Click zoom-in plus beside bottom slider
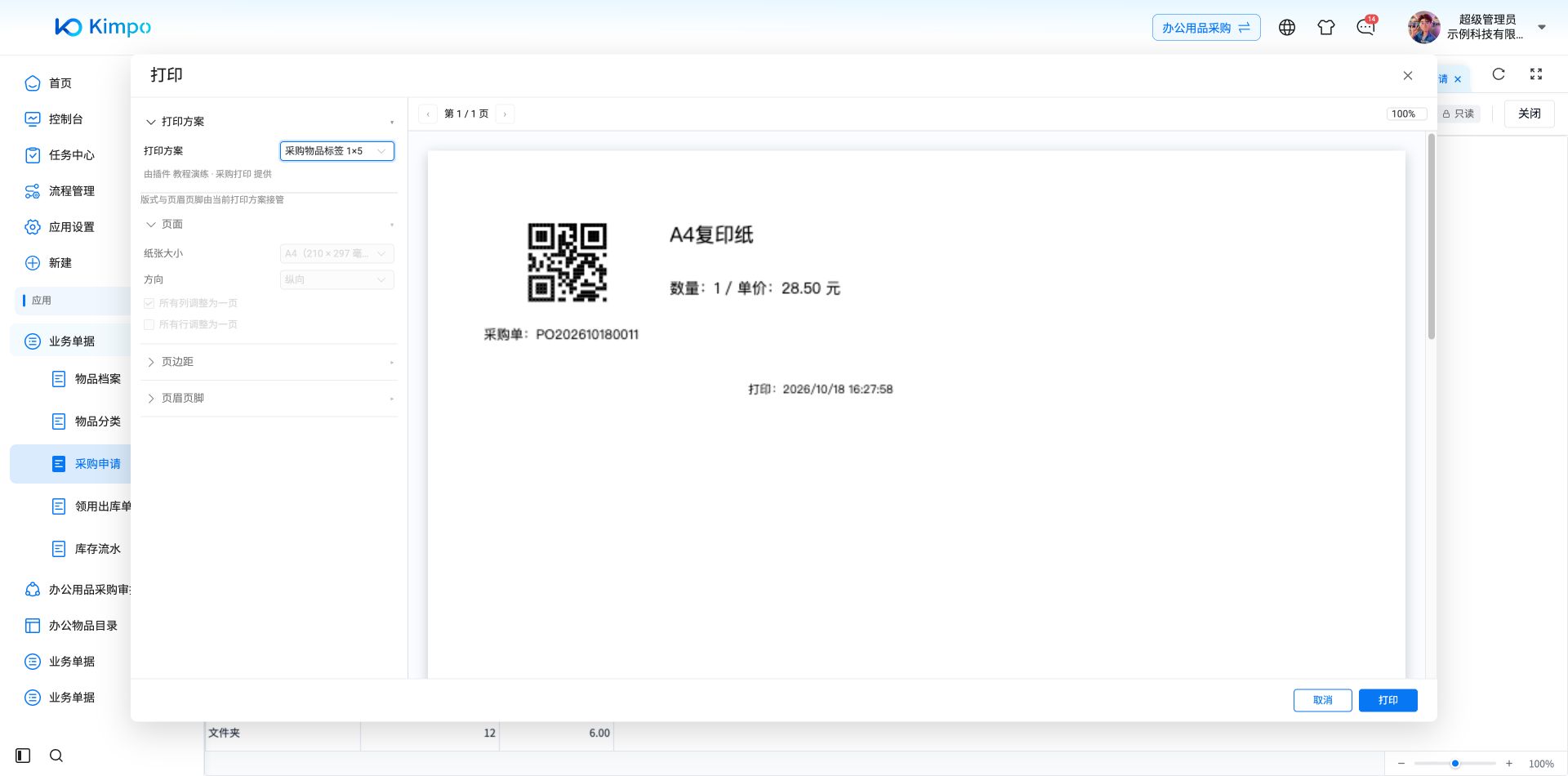 coord(1509,764)
